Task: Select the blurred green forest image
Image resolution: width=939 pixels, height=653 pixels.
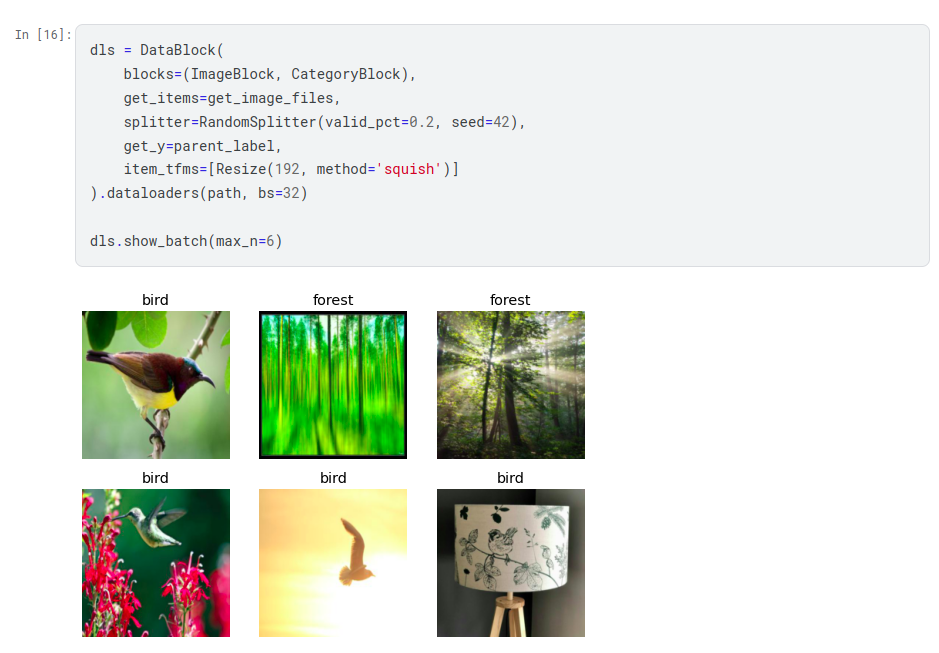Action: pyautogui.click(x=333, y=385)
